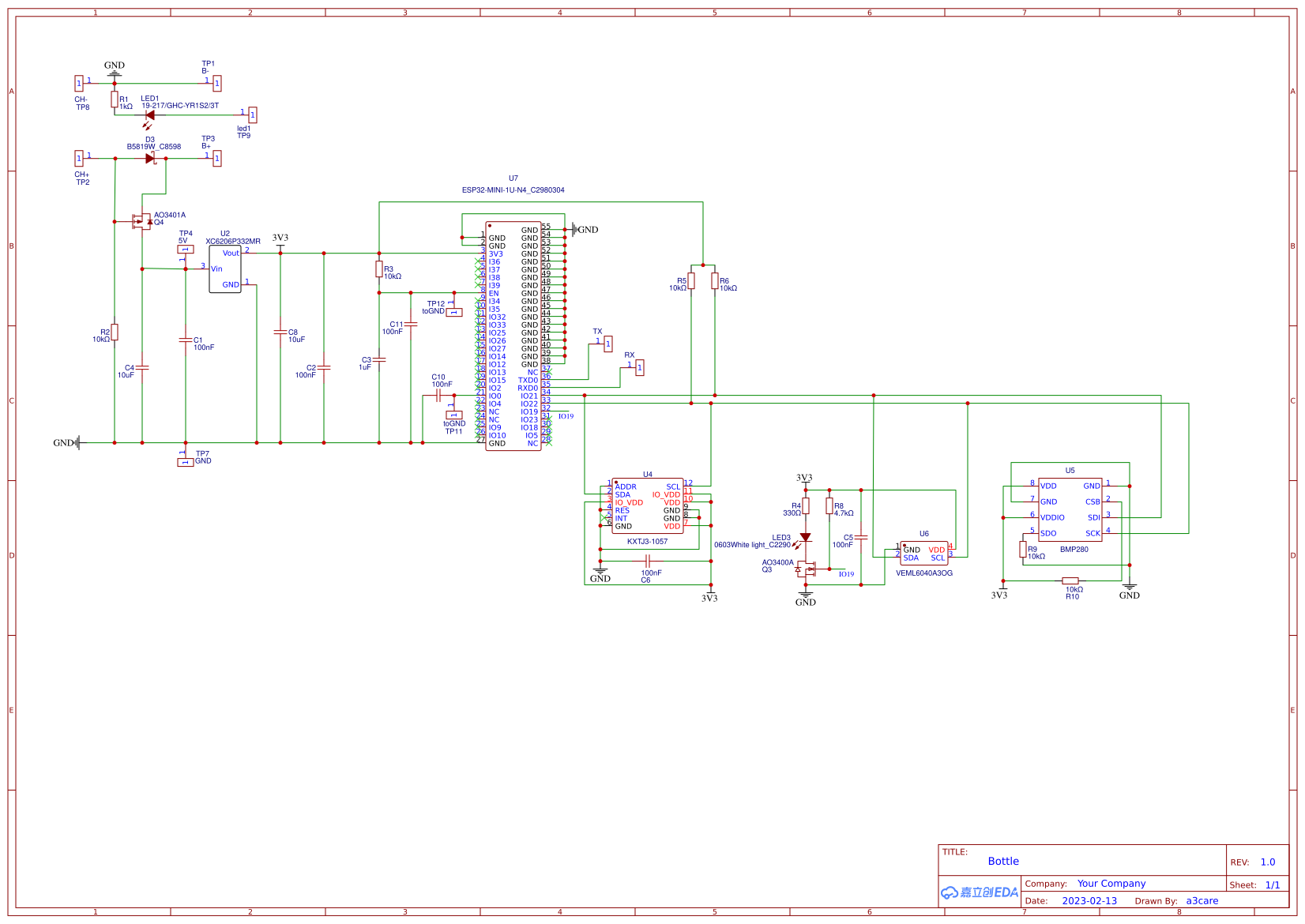
Task: Click the a3care Drawn By text
Action: pyautogui.click(x=1202, y=900)
